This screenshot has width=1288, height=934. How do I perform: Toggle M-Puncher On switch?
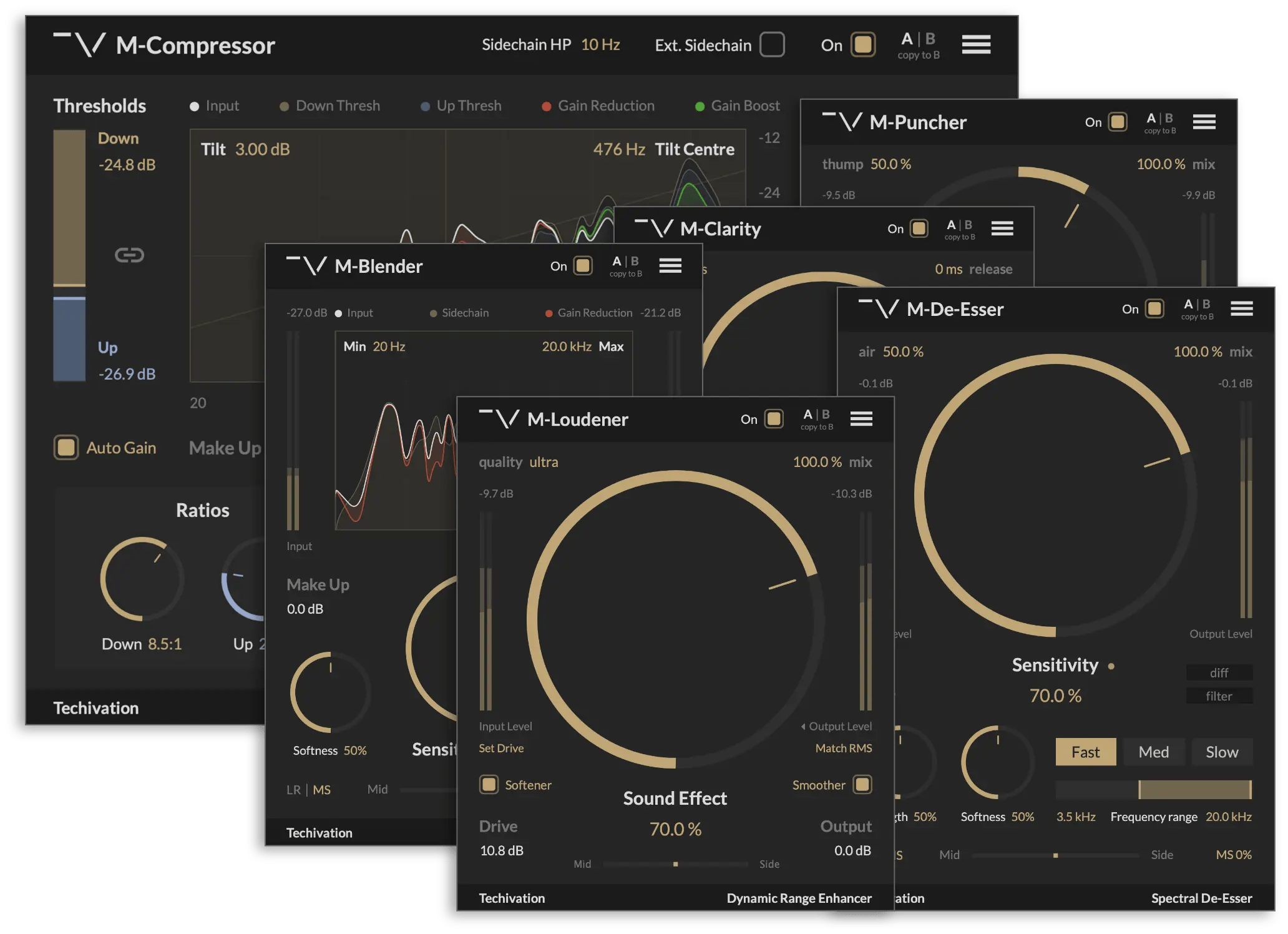[1117, 122]
